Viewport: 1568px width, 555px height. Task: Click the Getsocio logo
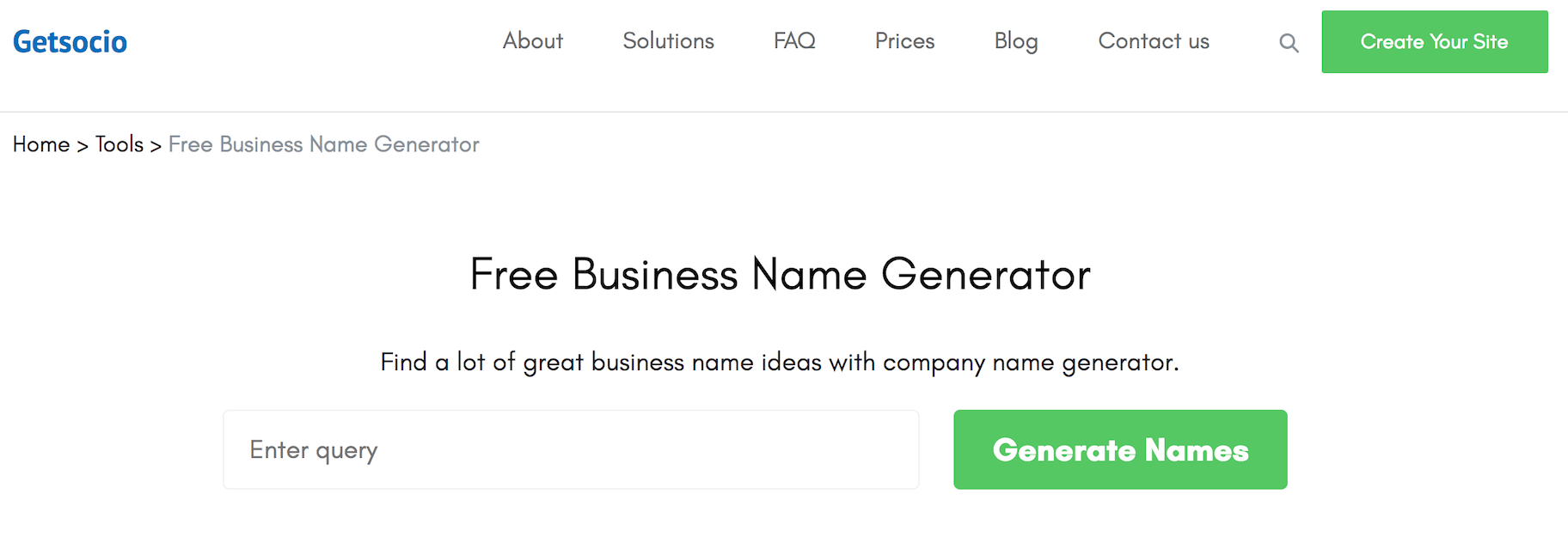point(70,42)
